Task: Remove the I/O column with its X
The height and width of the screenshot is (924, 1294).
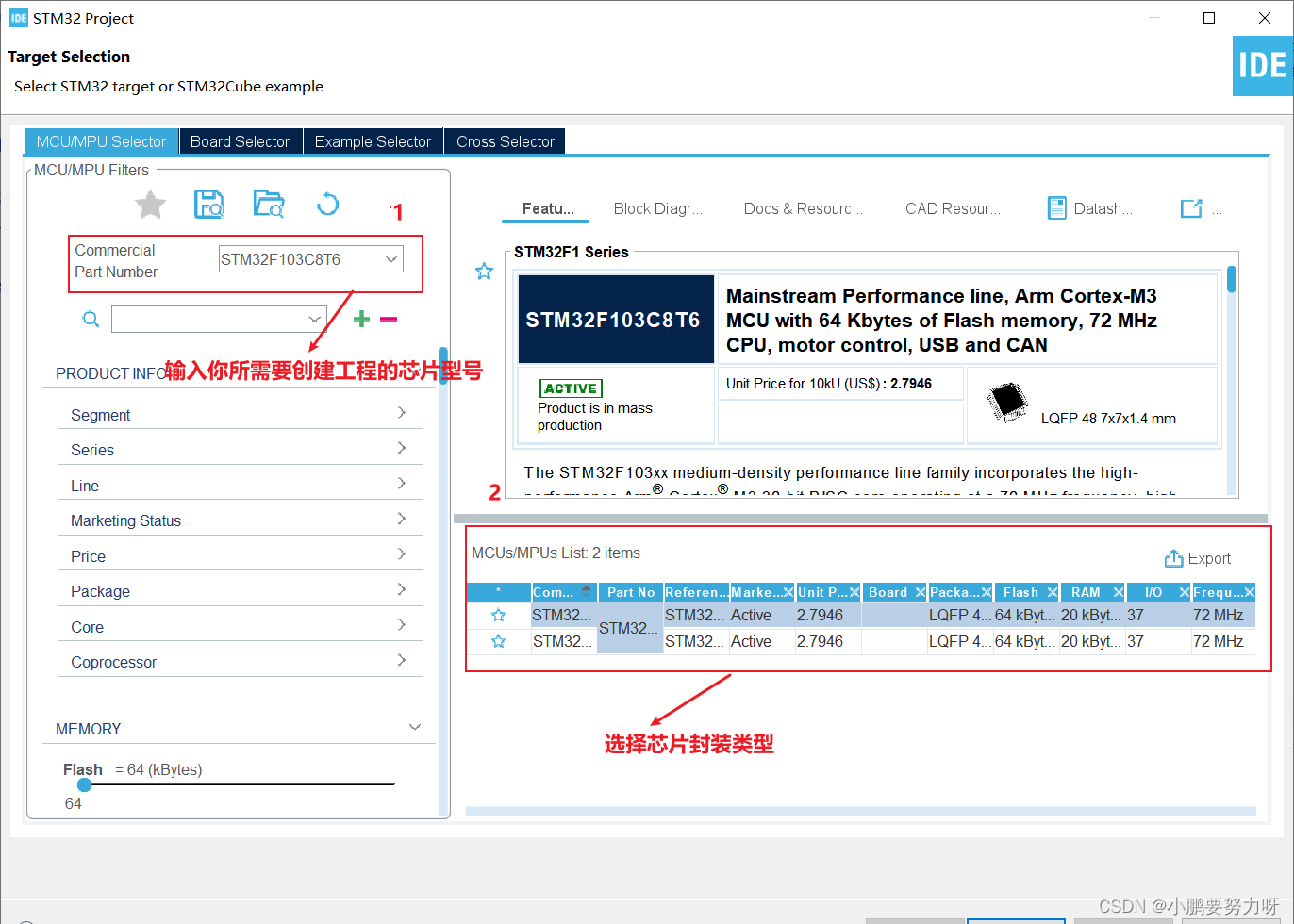Action: click(1184, 592)
